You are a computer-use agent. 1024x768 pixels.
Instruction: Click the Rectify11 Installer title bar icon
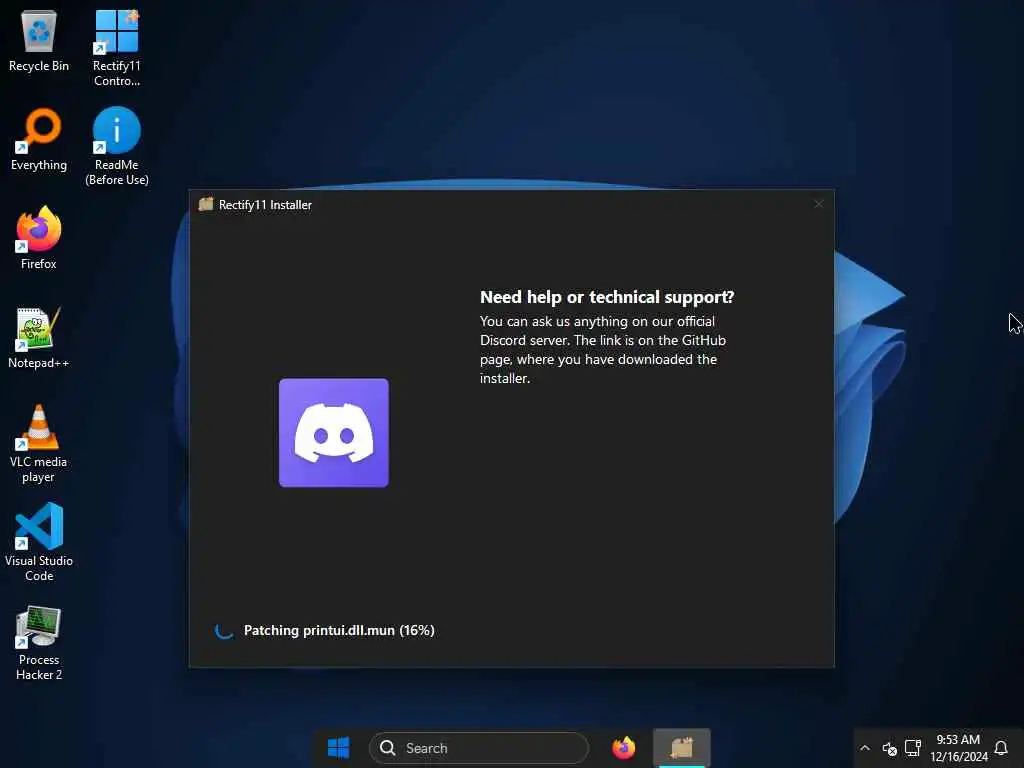tap(206, 204)
